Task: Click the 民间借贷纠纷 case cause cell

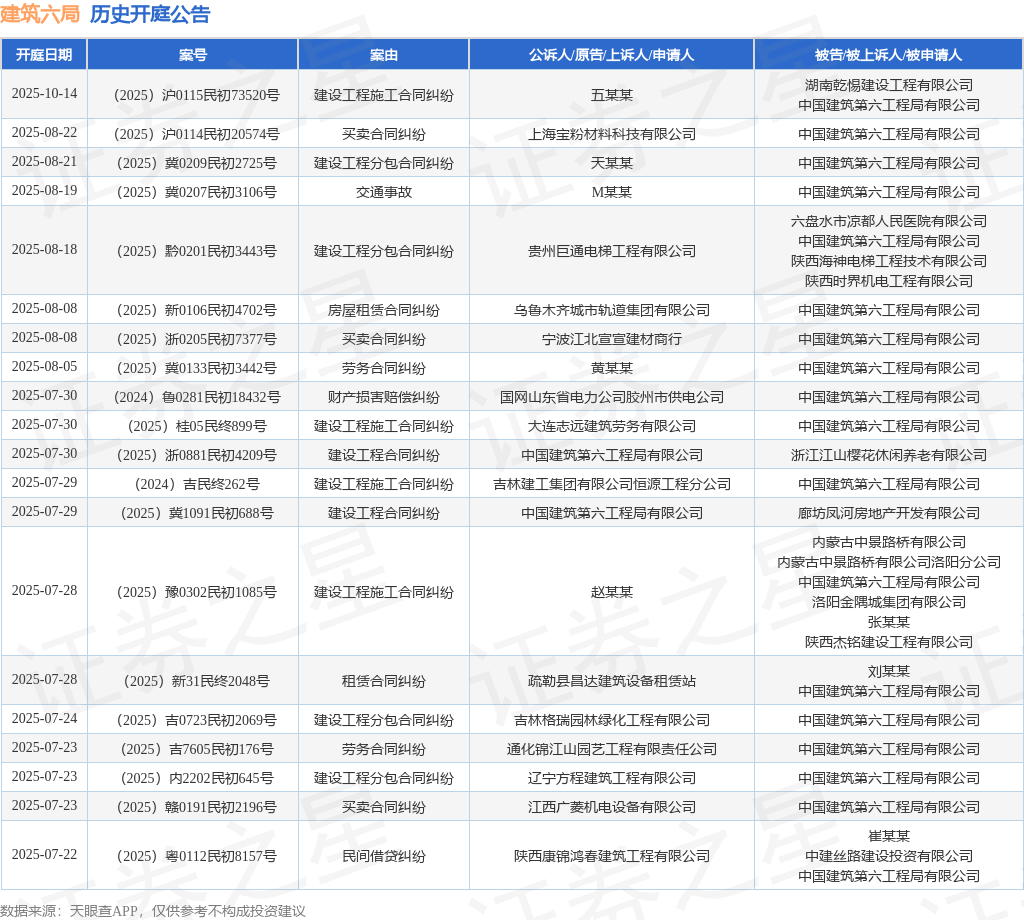Action: click(x=383, y=856)
